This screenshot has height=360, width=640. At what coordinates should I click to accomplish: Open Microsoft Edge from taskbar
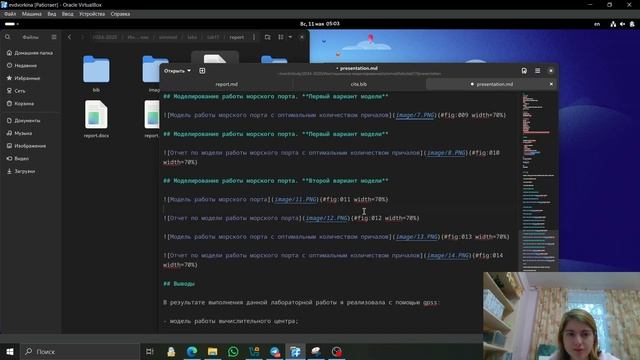192,351
